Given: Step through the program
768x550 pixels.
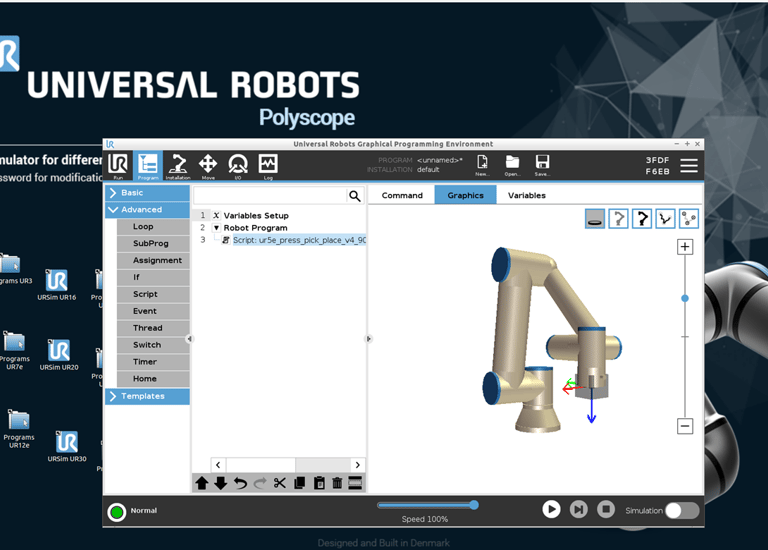Looking at the screenshot, I should [x=578, y=510].
